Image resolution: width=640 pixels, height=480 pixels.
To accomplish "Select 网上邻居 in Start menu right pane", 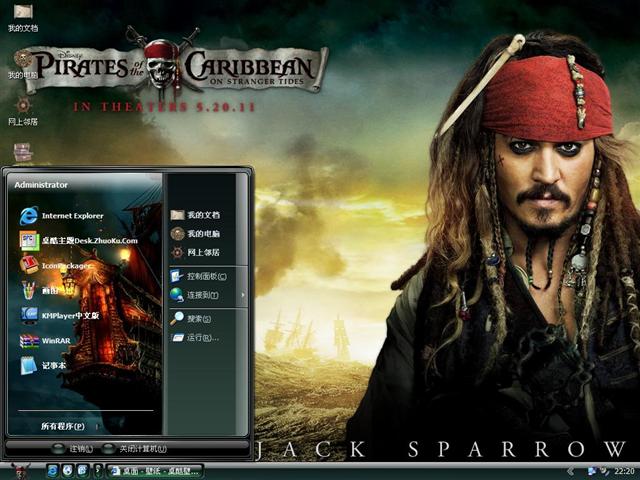I will pos(195,252).
